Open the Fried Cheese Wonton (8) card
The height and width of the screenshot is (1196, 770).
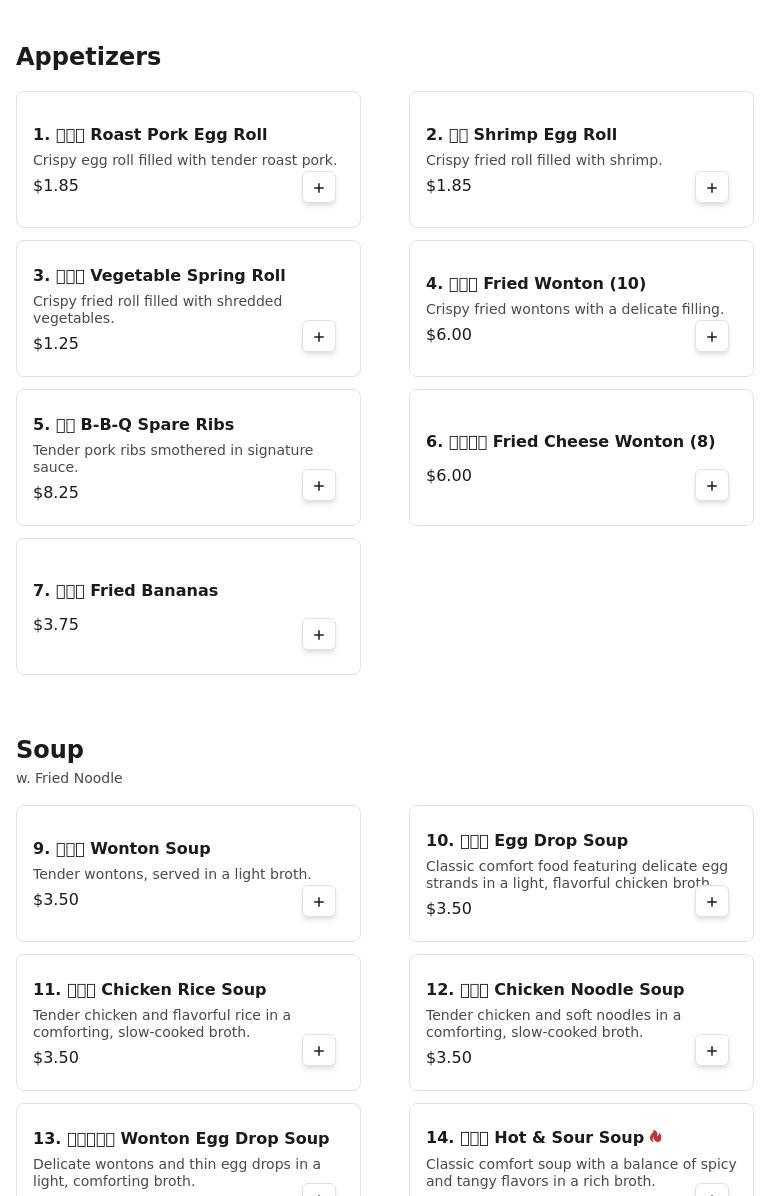point(582,458)
